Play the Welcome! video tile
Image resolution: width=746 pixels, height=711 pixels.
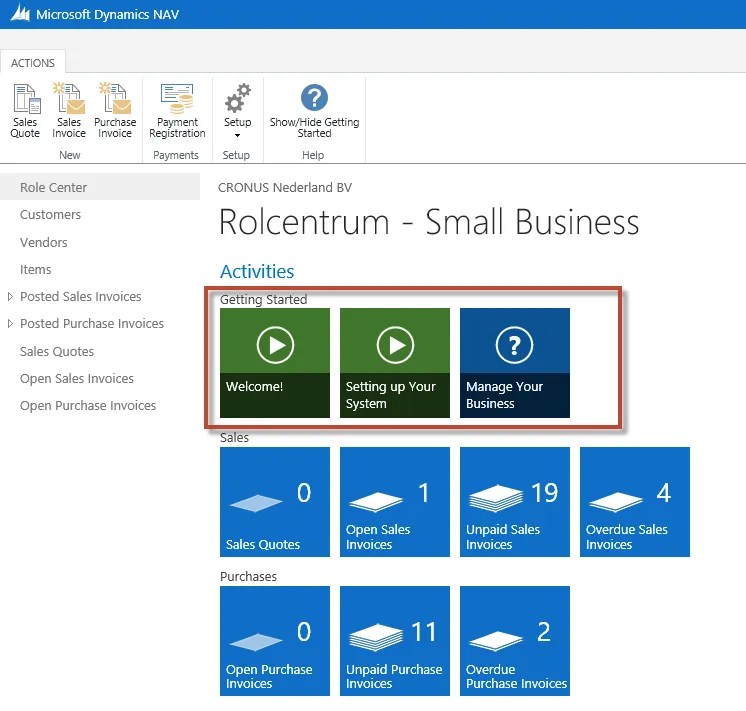click(275, 363)
